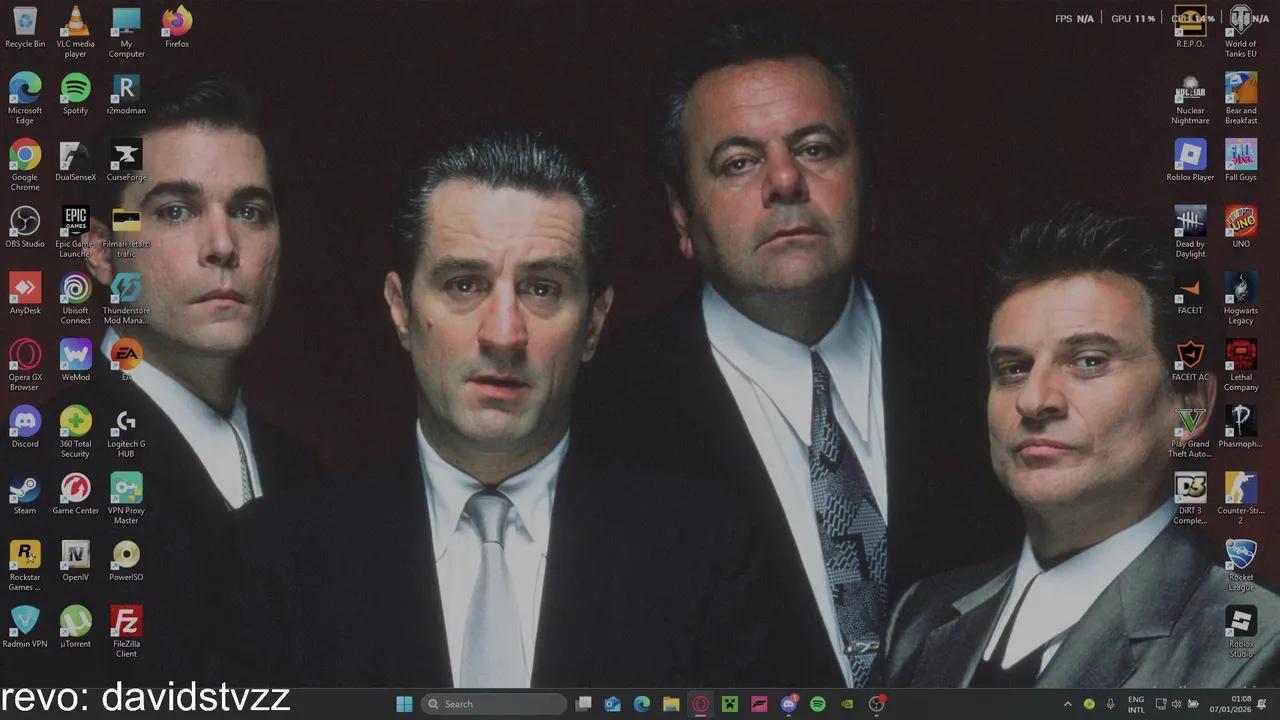Click the taskbar Search box
The height and width of the screenshot is (720, 1280).
click(494, 704)
